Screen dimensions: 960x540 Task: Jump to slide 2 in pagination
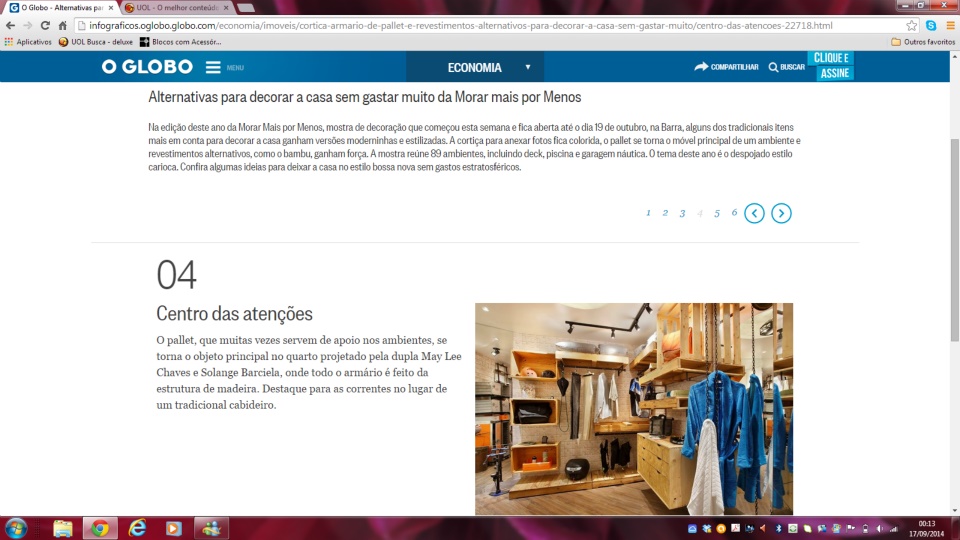click(665, 213)
